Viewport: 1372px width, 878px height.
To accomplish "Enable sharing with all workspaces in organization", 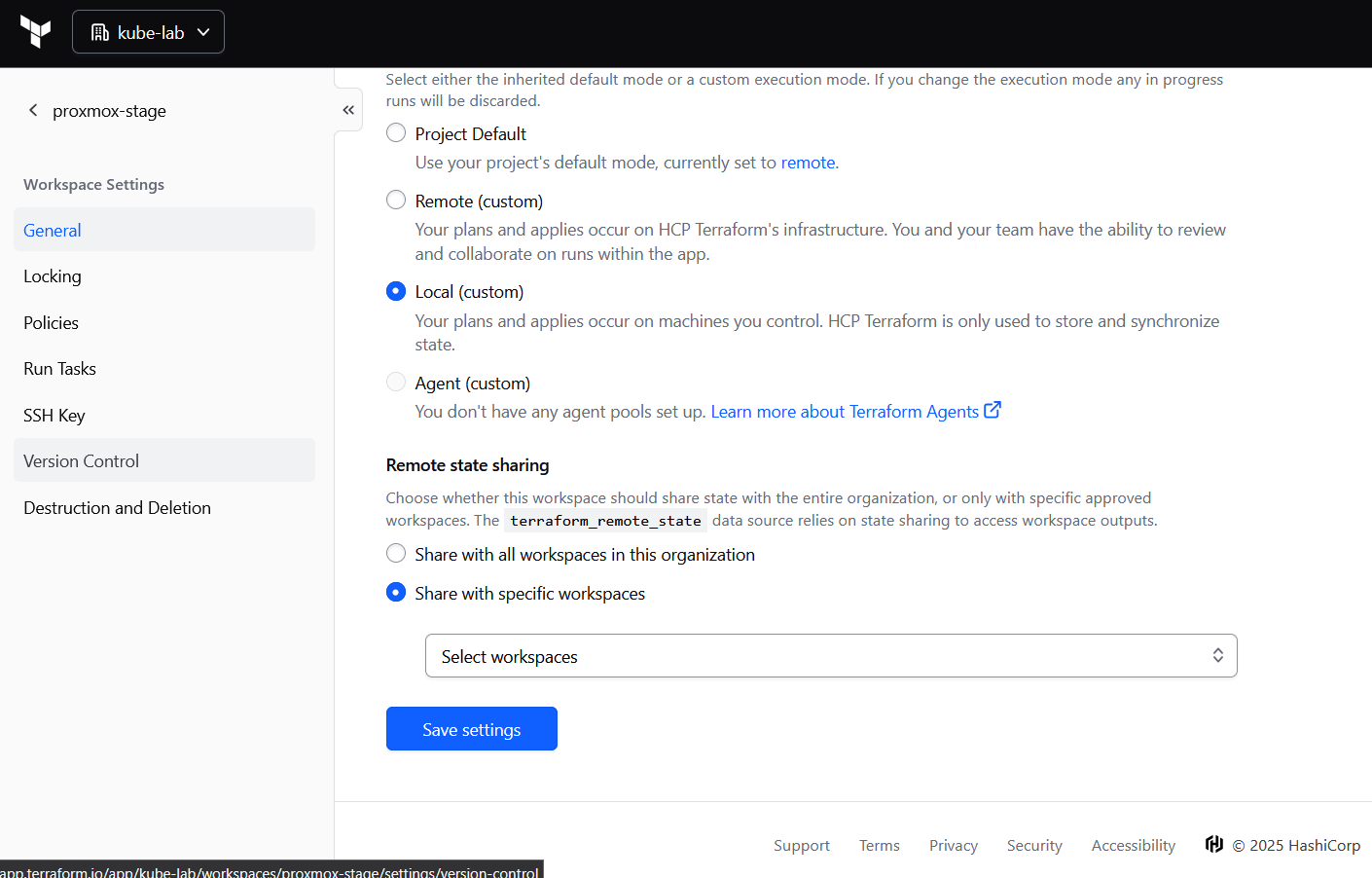I will pos(396,554).
